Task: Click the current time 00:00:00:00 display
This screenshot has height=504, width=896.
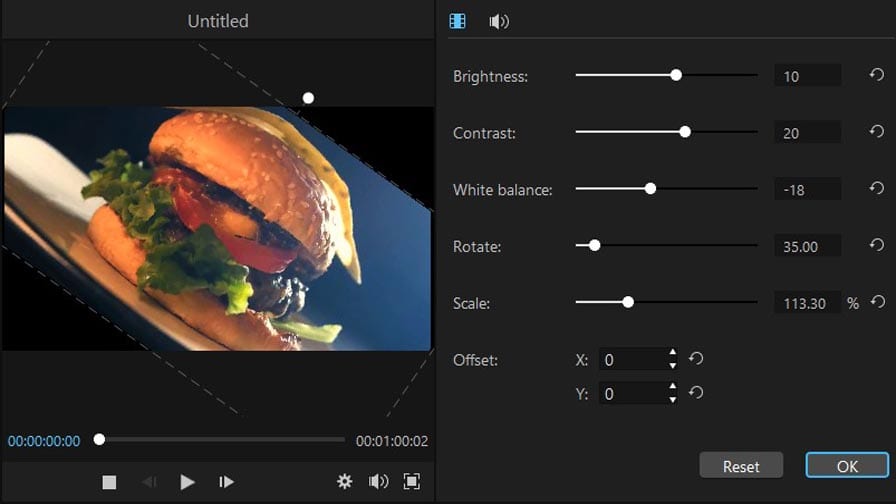Action: pos(44,441)
